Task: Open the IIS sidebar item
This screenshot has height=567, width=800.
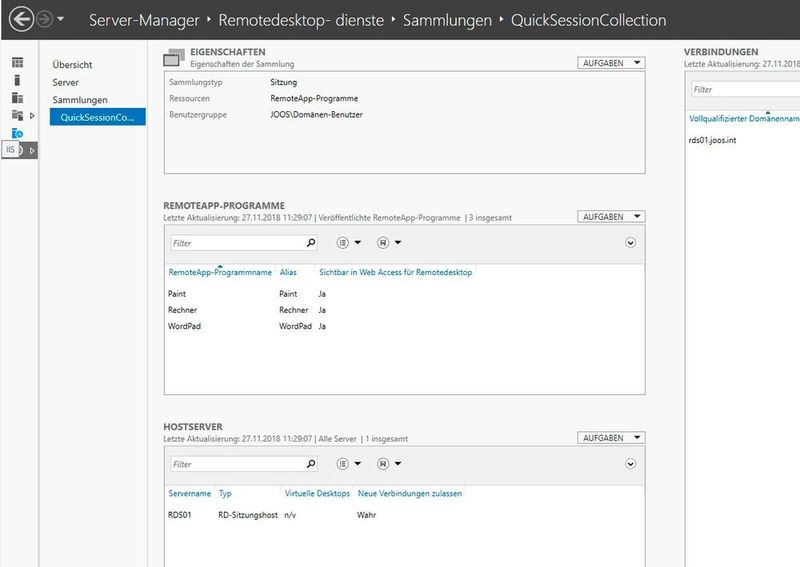Action: [10, 150]
